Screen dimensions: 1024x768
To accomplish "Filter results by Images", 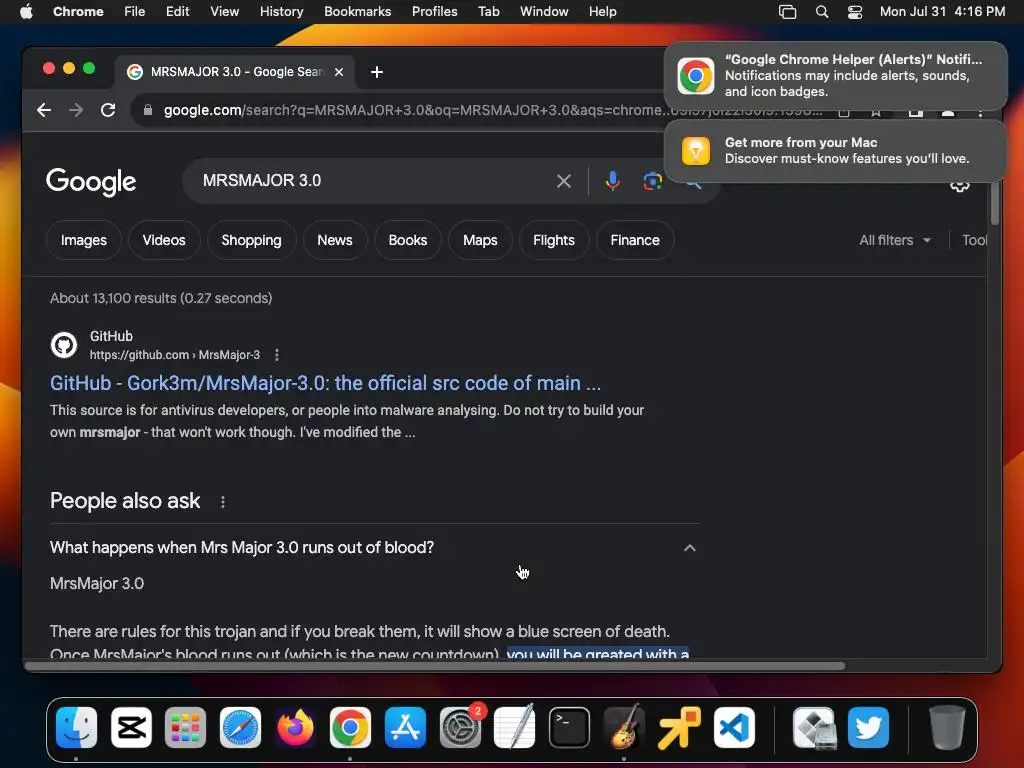I will (84, 240).
